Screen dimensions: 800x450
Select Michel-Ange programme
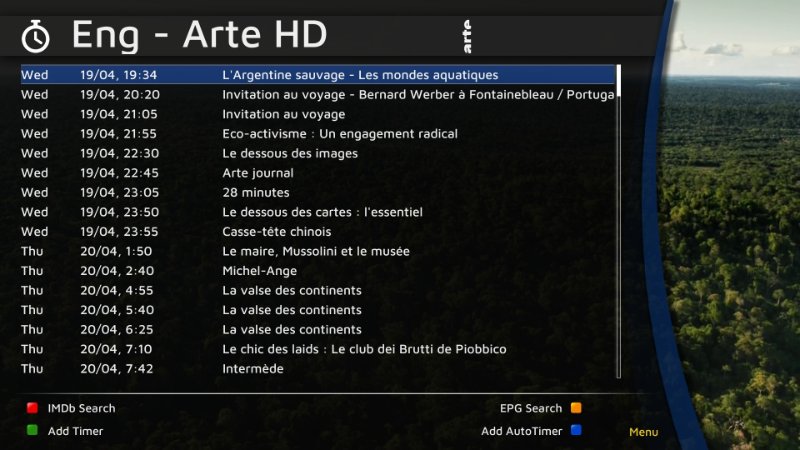pyautogui.click(x=318, y=270)
